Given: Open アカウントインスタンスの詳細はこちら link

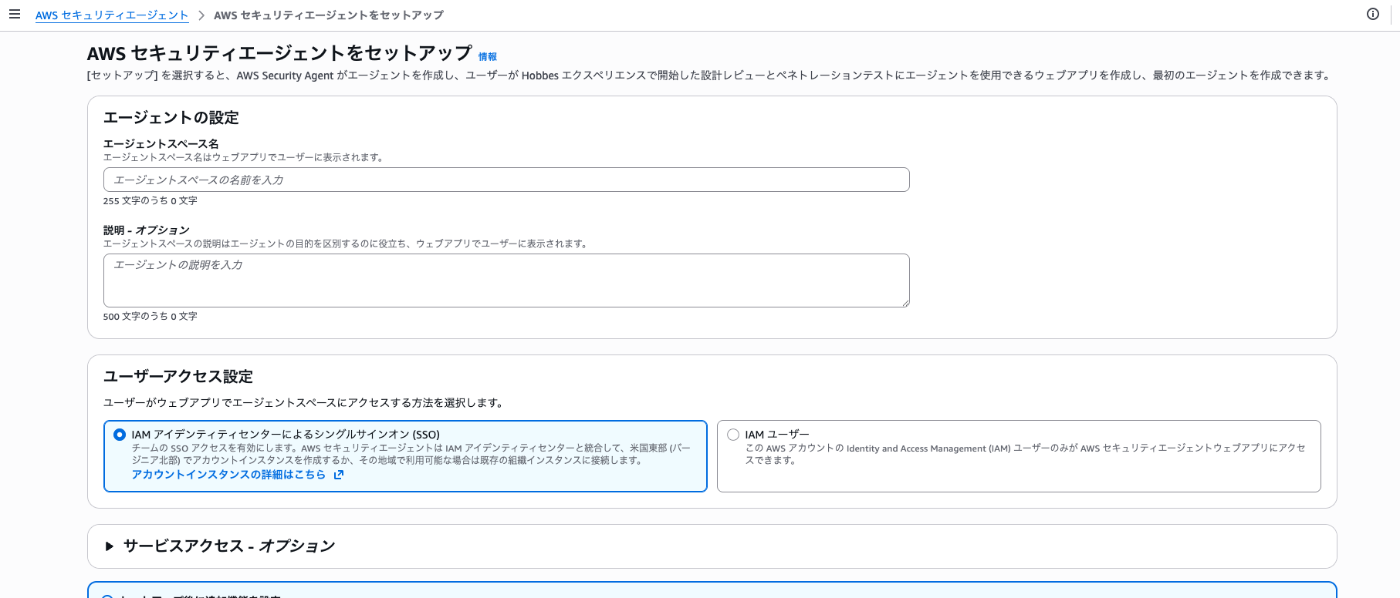Looking at the screenshot, I should point(229,475).
